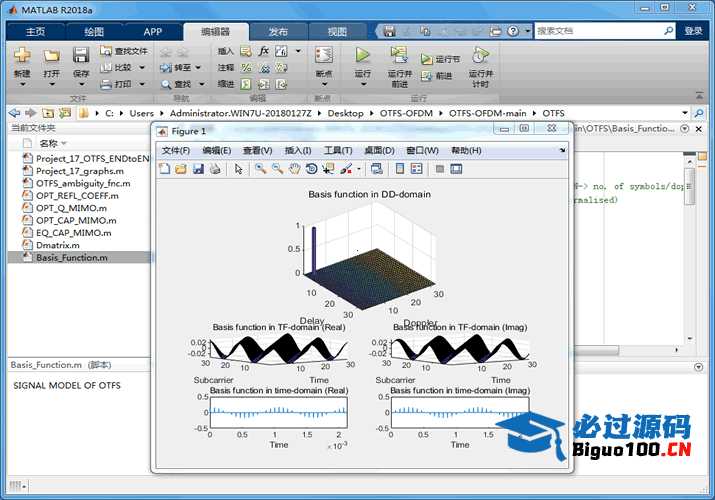Toggle the Zoom Out tool in Figure 1

[x=277, y=169]
